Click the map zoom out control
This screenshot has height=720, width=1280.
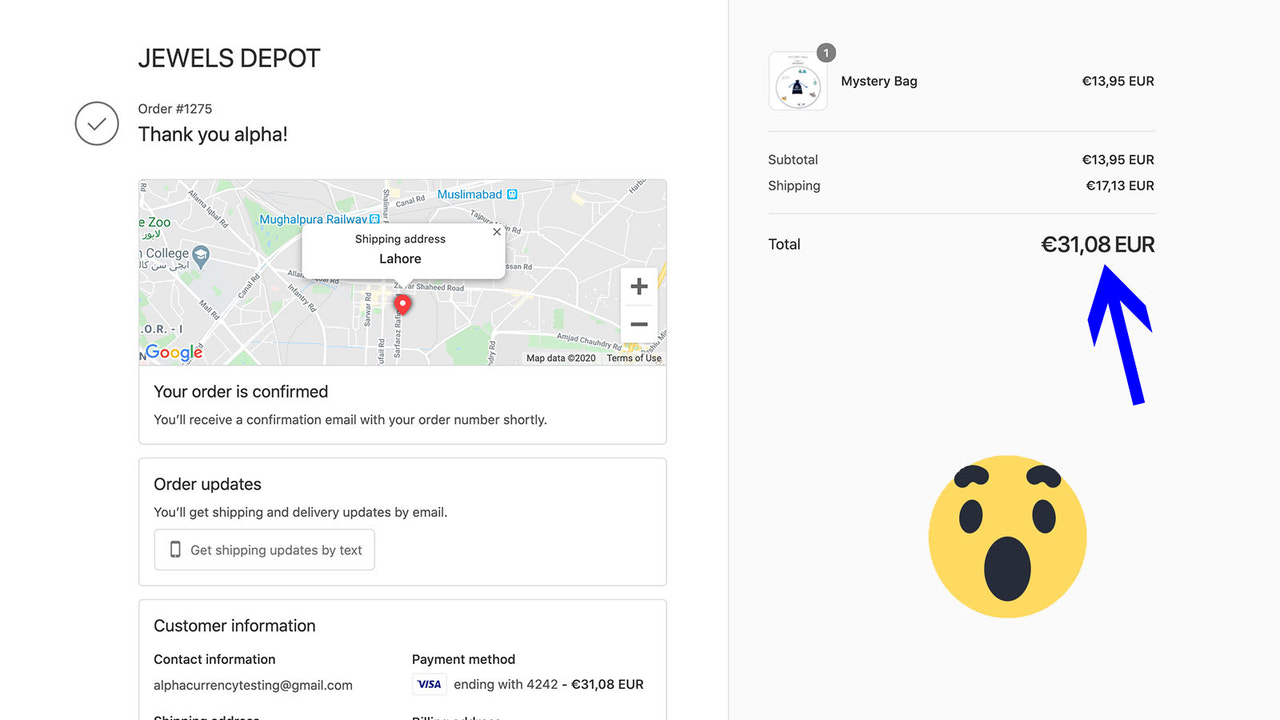click(x=639, y=324)
